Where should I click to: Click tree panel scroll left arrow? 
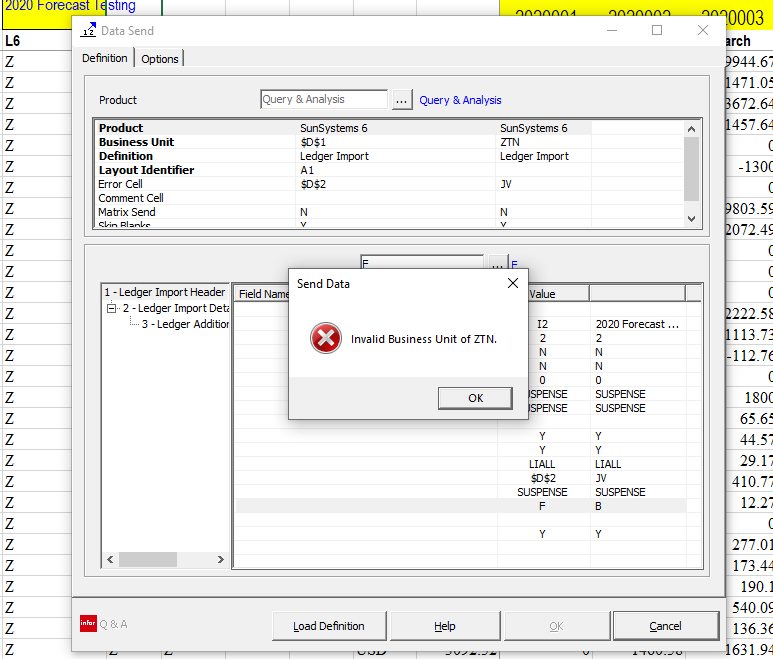coord(110,559)
